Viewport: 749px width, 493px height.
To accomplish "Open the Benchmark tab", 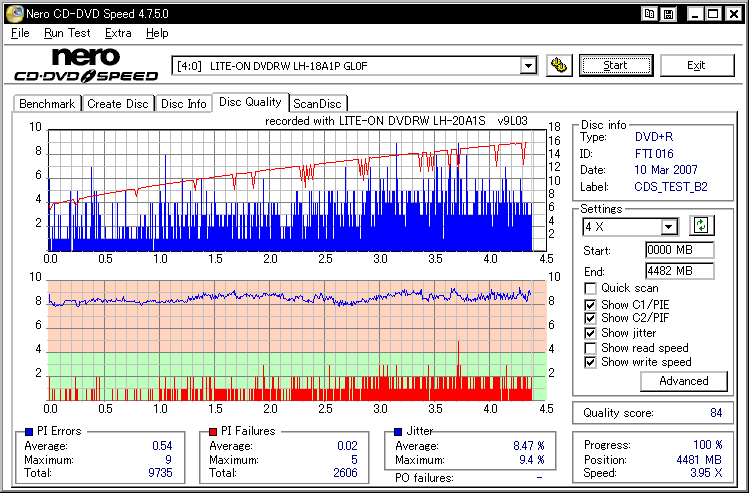I will tap(47, 103).
